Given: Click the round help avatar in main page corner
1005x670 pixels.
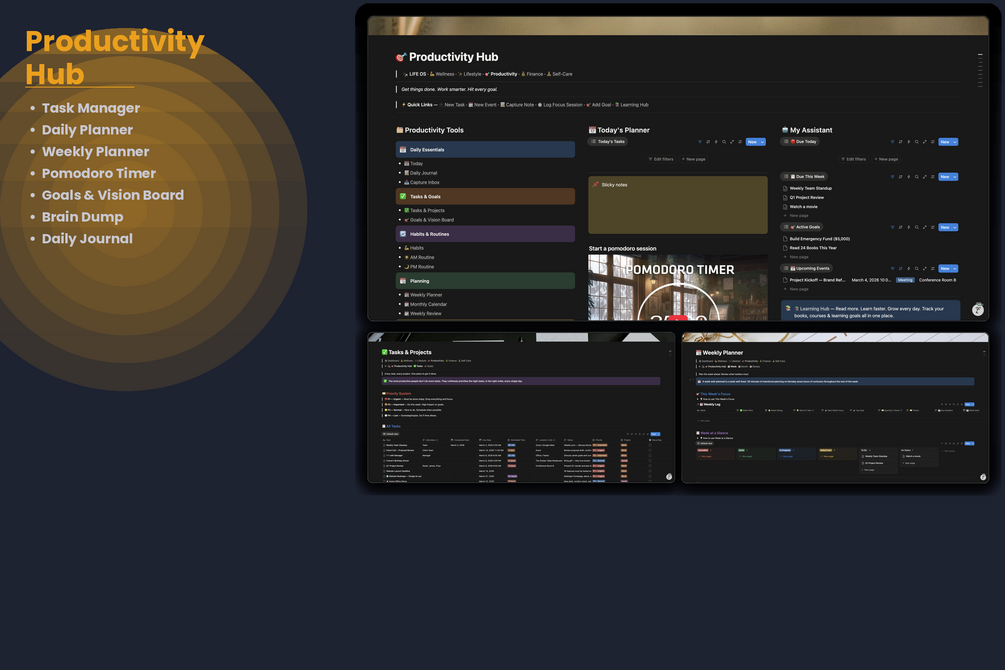Looking at the screenshot, I should [977, 310].
